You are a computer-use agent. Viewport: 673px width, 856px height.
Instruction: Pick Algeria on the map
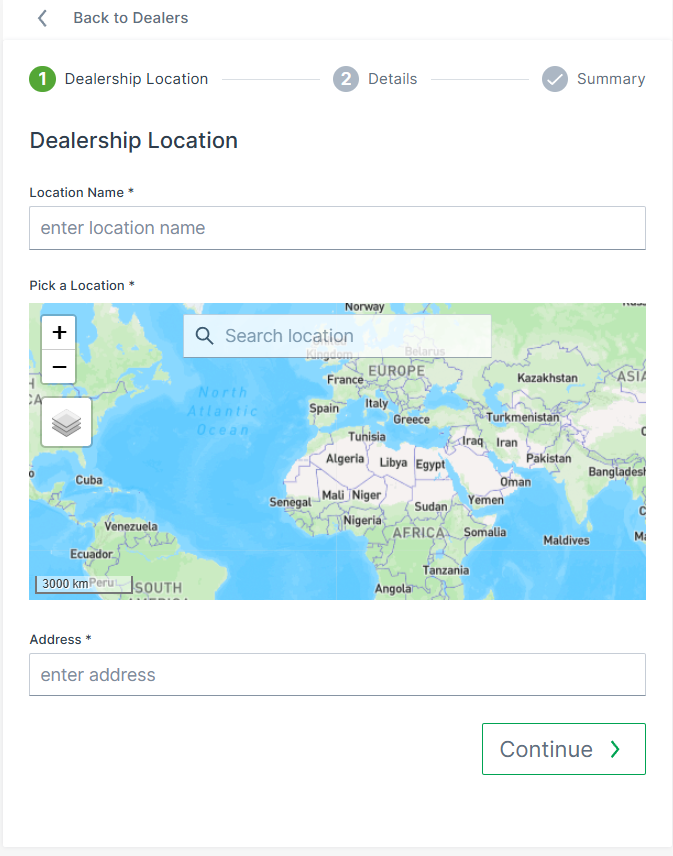[x=346, y=458]
